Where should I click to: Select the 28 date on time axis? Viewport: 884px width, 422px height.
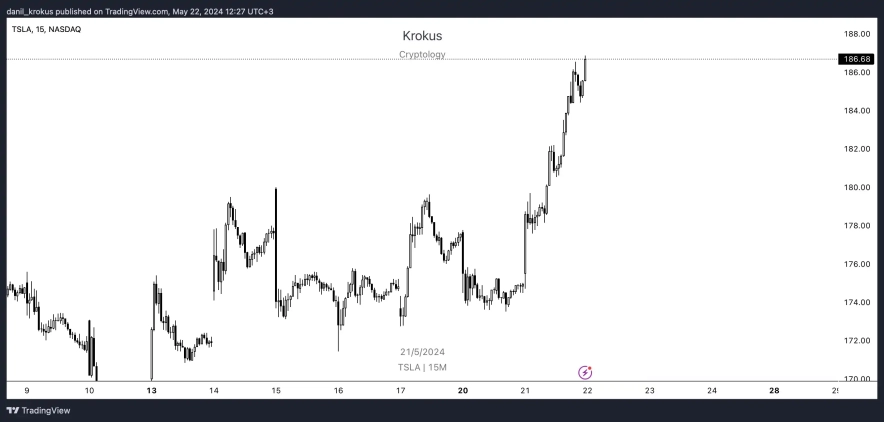click(774, 391)
